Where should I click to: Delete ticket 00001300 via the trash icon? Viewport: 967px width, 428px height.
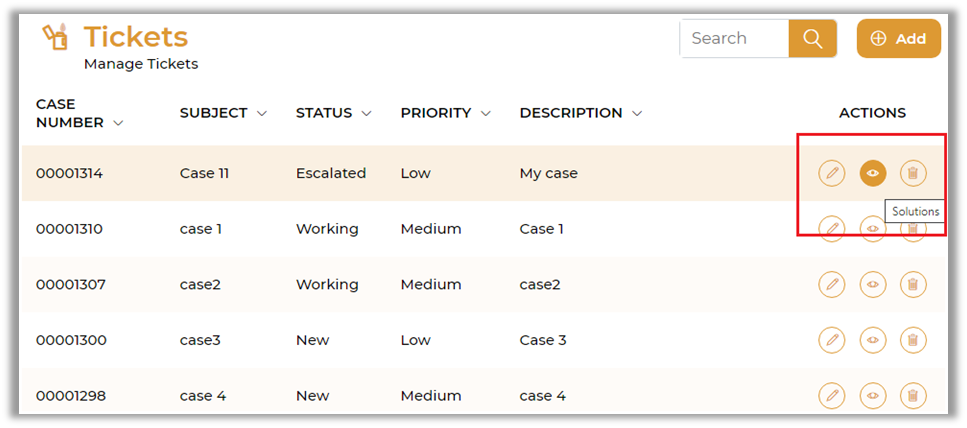click(x=912, y=341)
